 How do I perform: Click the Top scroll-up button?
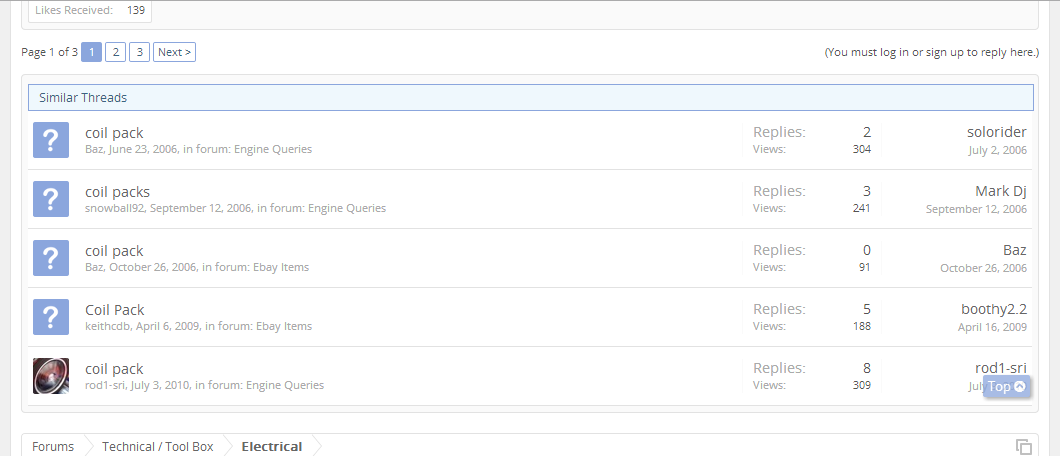point(1007,386)
